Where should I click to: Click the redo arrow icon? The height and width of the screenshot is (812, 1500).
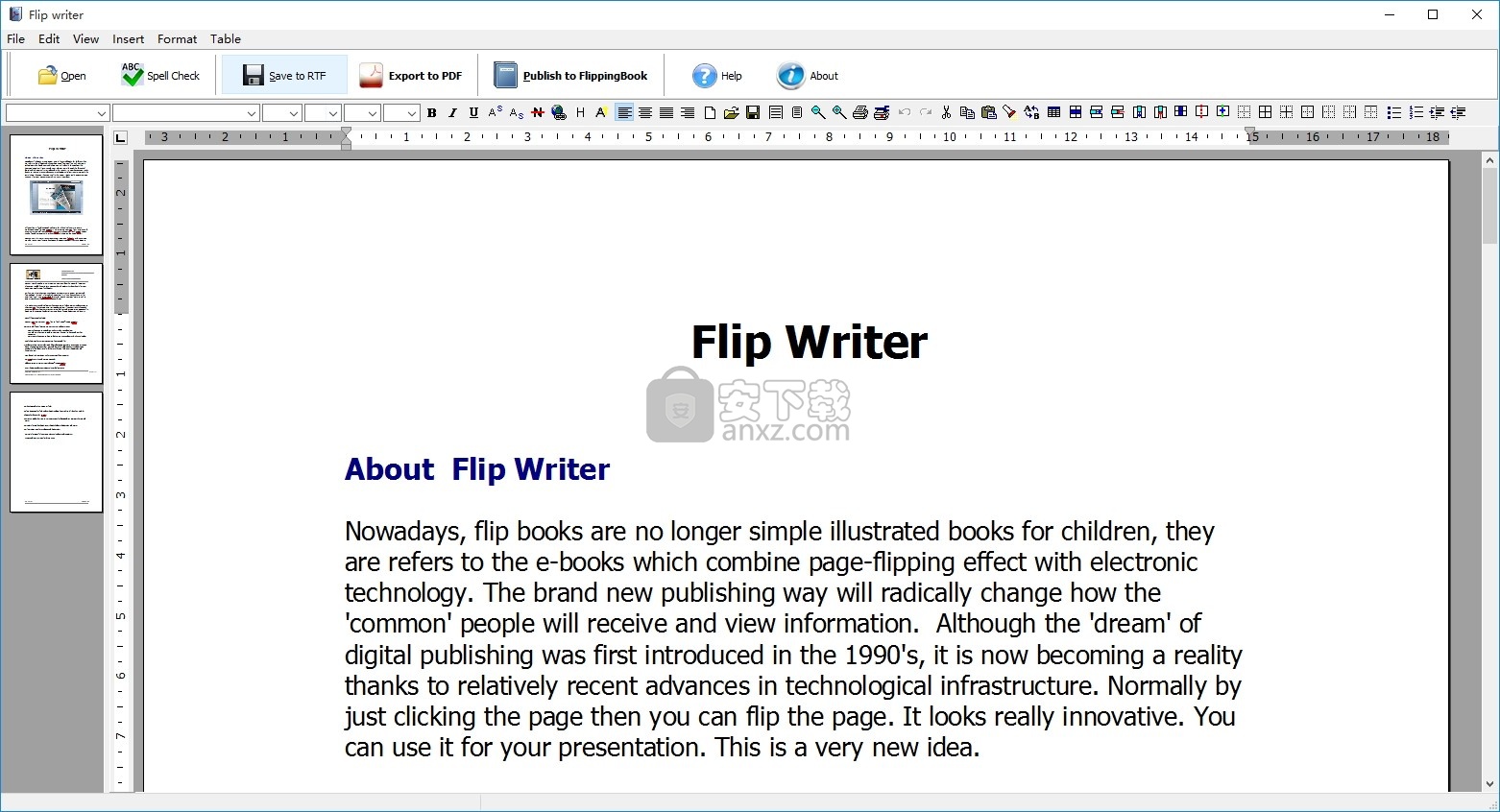pos(926,113)
